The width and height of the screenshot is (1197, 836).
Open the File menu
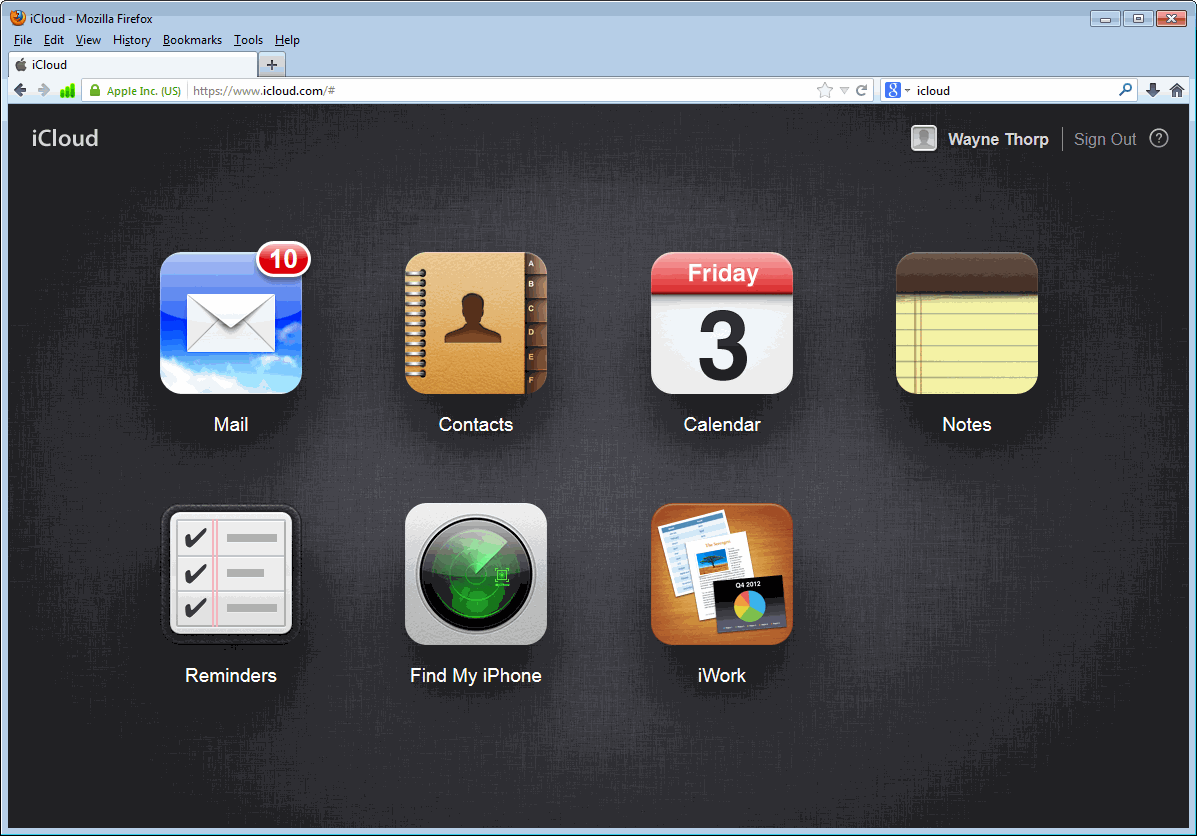(23, 40)
